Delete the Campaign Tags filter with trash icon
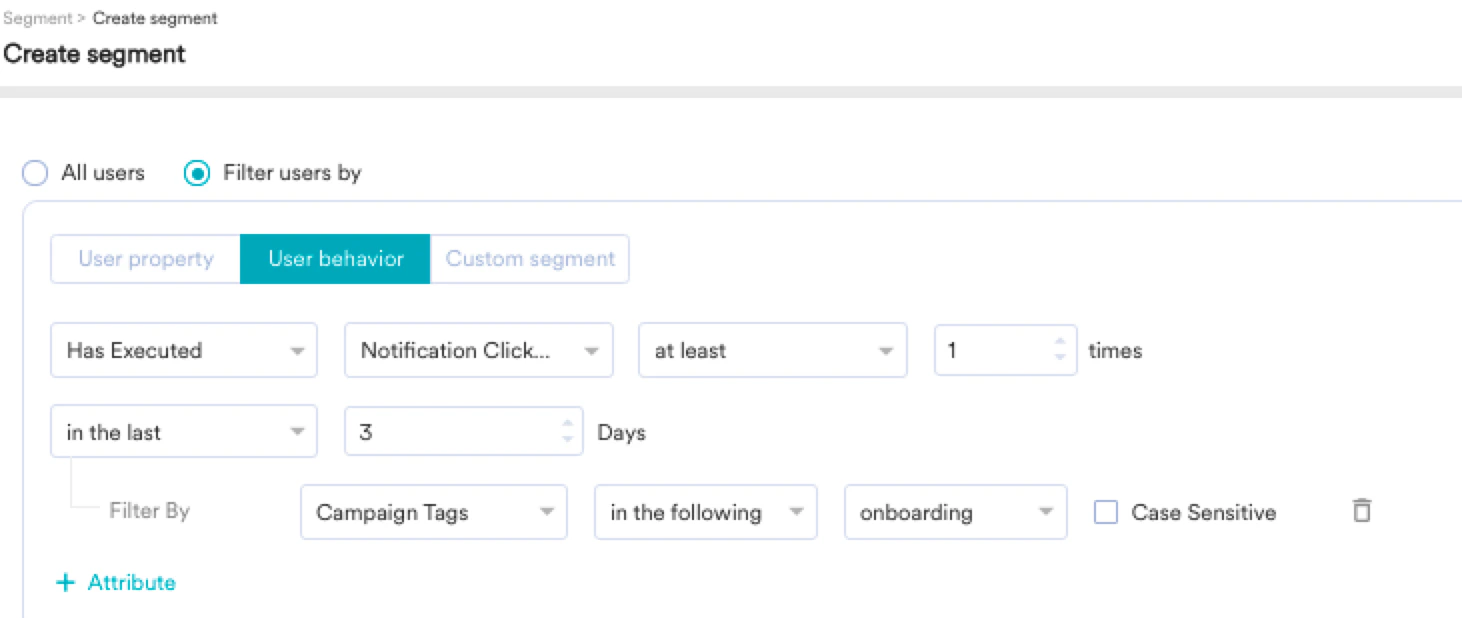The height and width of the screenshot is (618, 1462). pyautogui.click(x=1361, y=511)
